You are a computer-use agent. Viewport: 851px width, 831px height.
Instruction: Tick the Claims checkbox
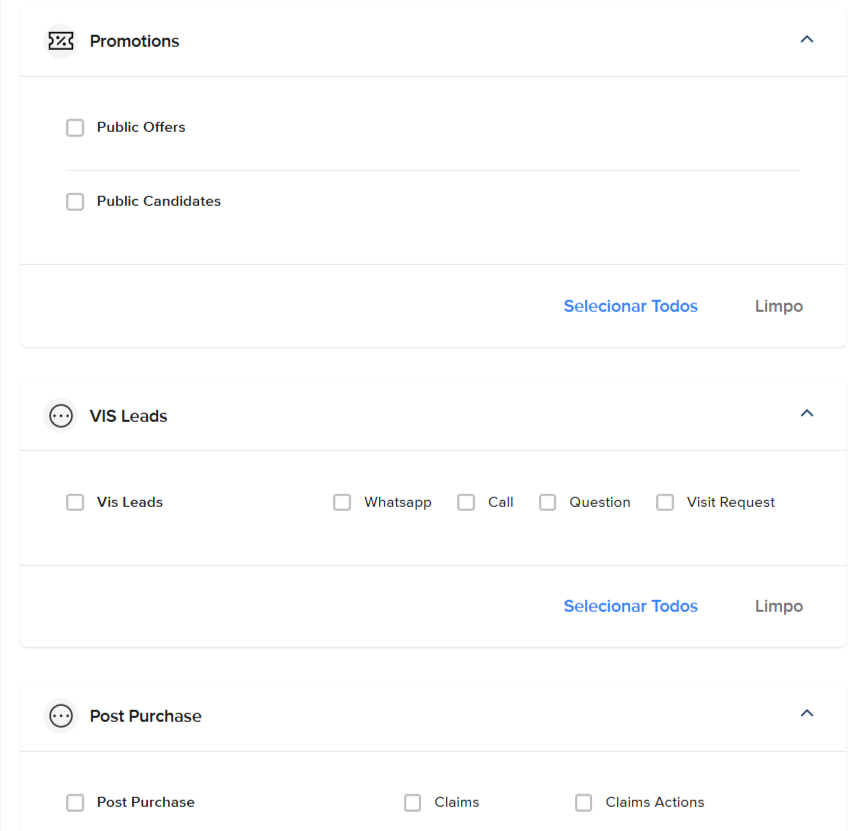tap(412, 802)
